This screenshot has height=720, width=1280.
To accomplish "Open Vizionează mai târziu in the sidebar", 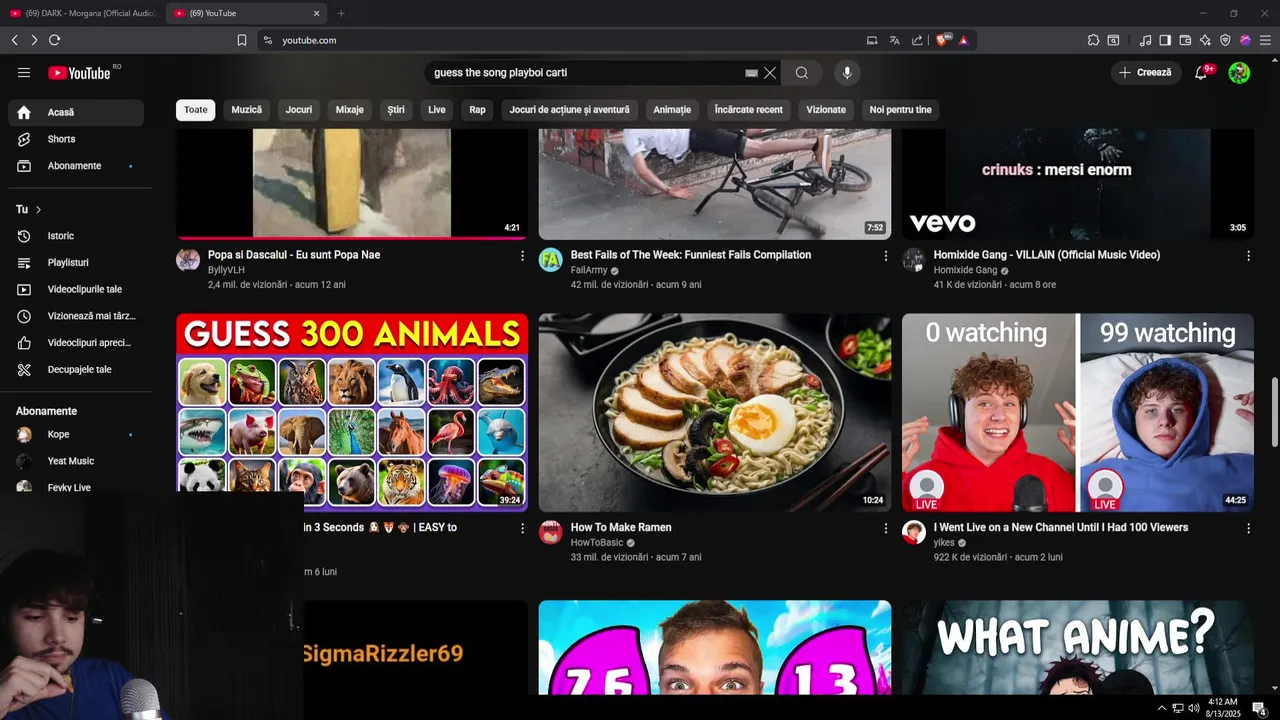I will pos(76,316).
